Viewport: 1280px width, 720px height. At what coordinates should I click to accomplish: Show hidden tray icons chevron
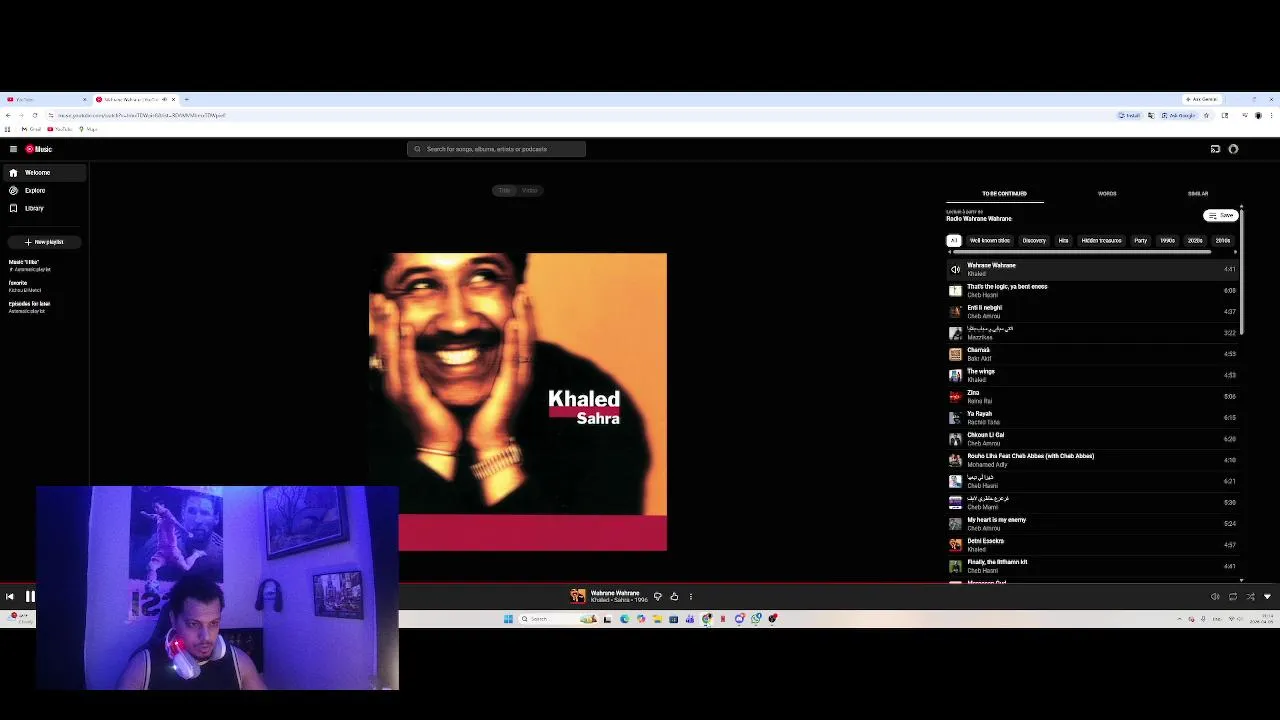pos(1179,620)
